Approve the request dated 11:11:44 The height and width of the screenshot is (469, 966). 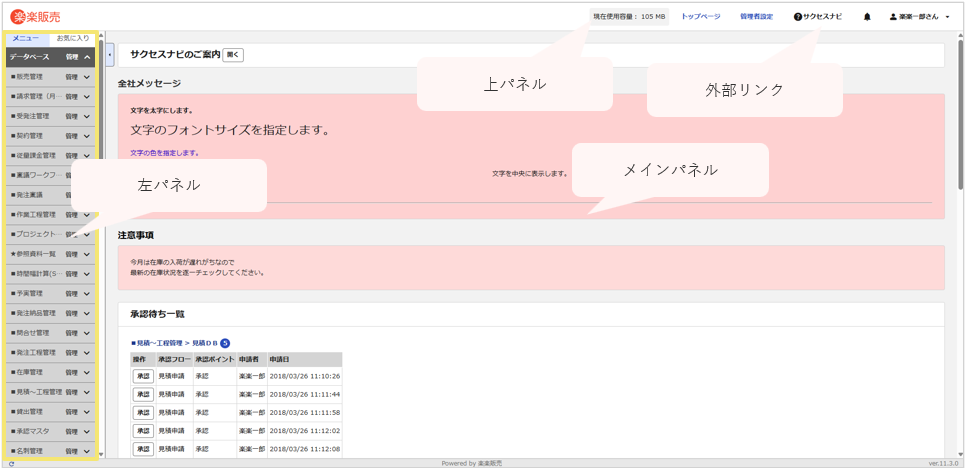point(143,394)
